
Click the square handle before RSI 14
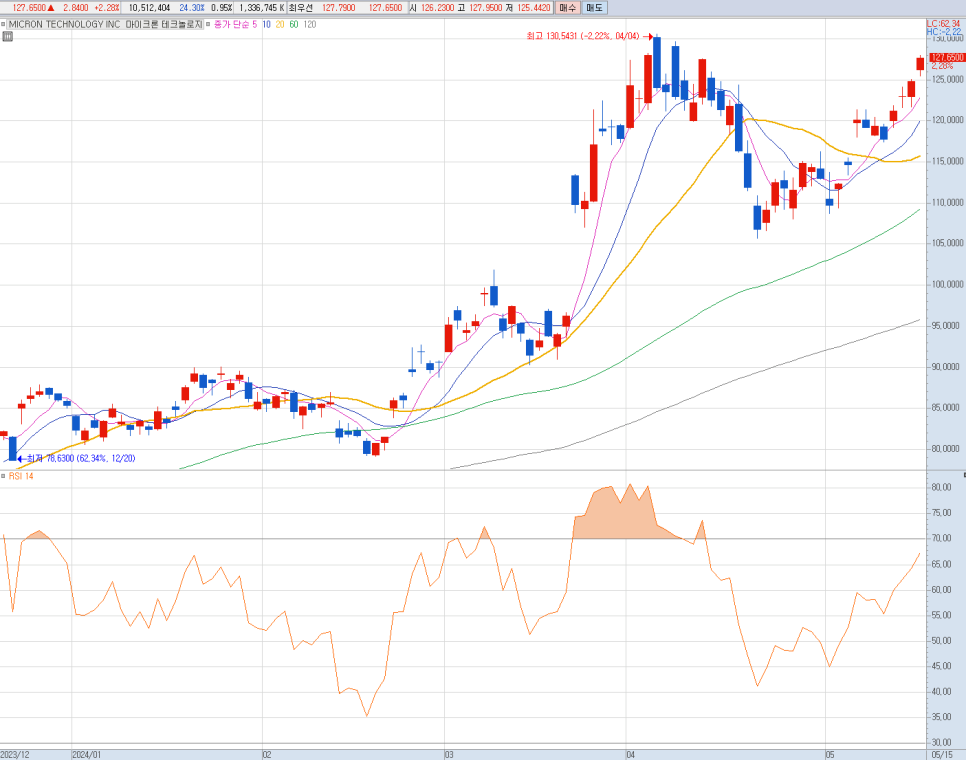(3, 476)
